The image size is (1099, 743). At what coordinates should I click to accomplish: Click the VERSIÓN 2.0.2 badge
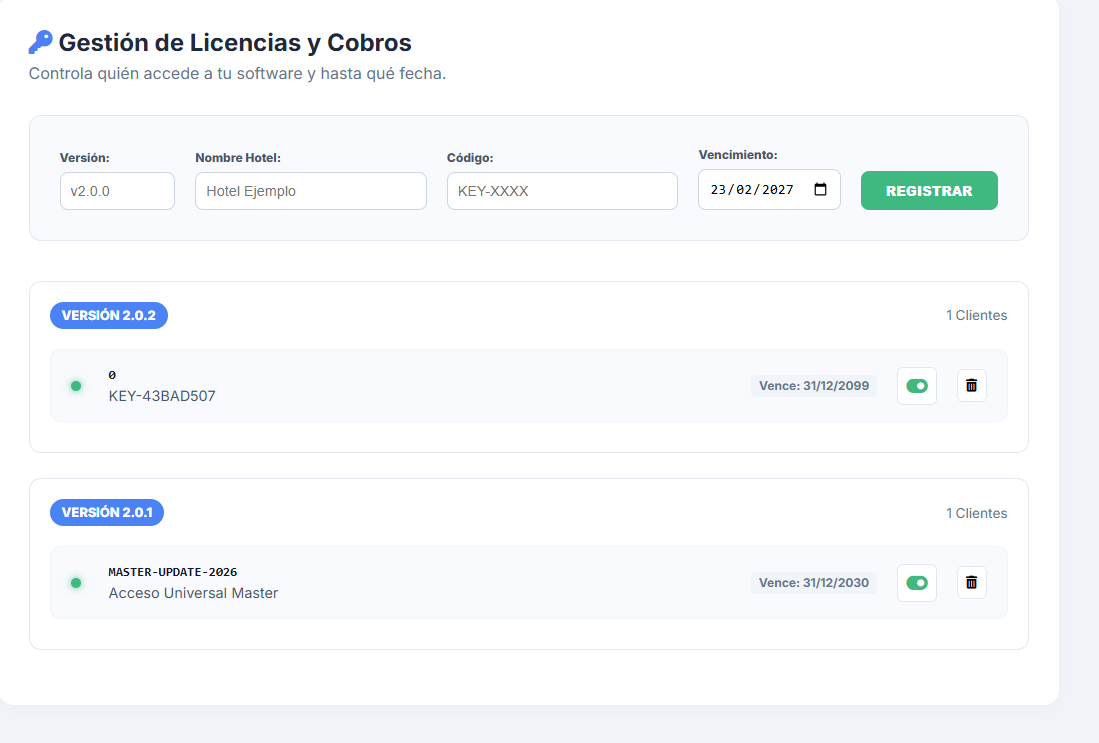tap(109, 315)
